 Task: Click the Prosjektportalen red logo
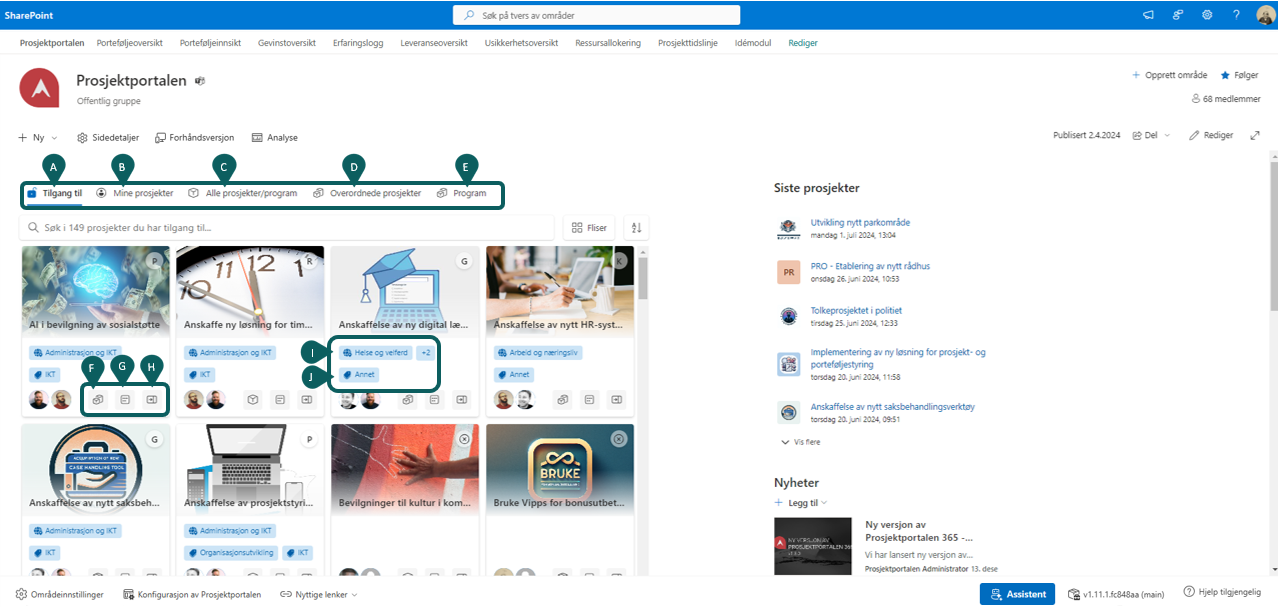point(39,88)
